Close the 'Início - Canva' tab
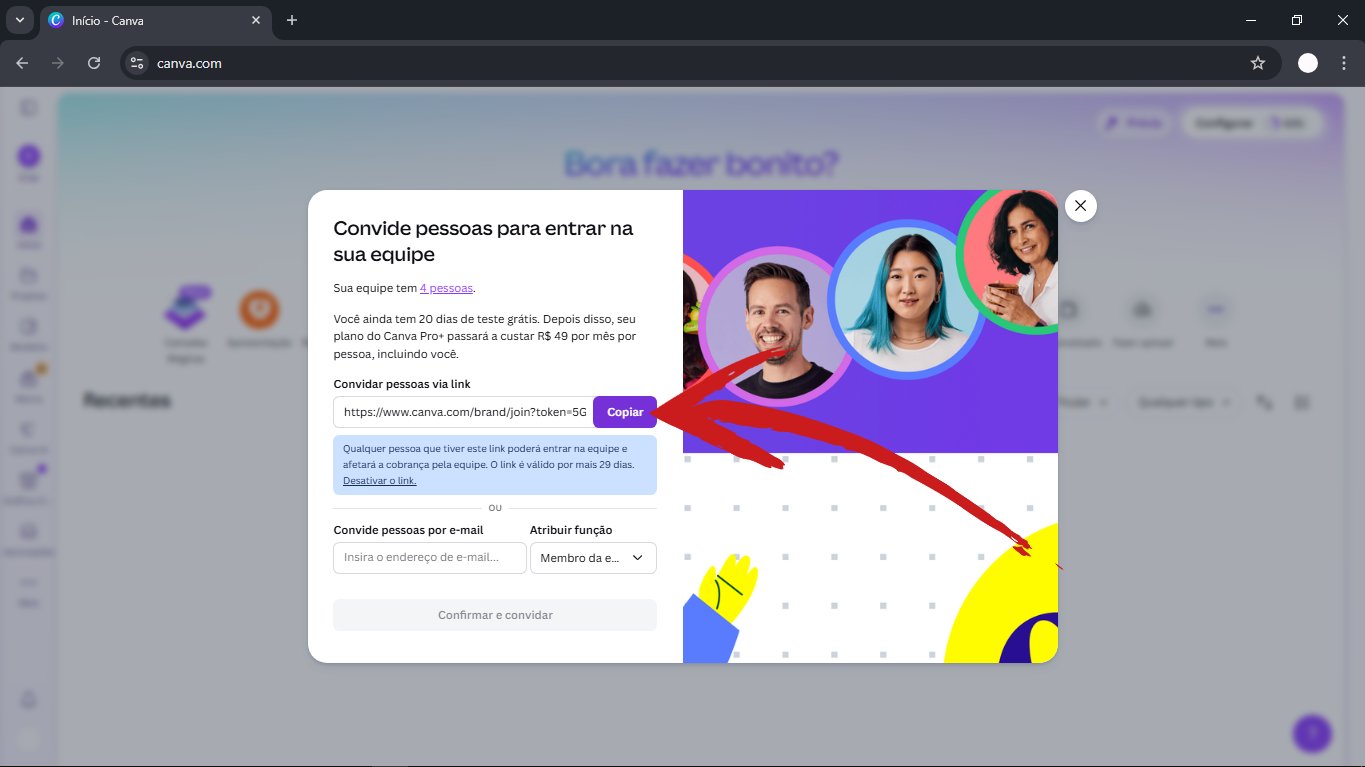Screen dimensions: 1365x767 256,20
